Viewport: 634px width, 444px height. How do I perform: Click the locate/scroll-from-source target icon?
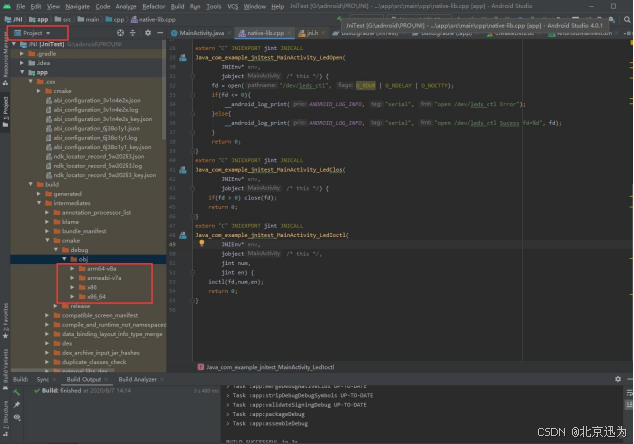point(120,33)
